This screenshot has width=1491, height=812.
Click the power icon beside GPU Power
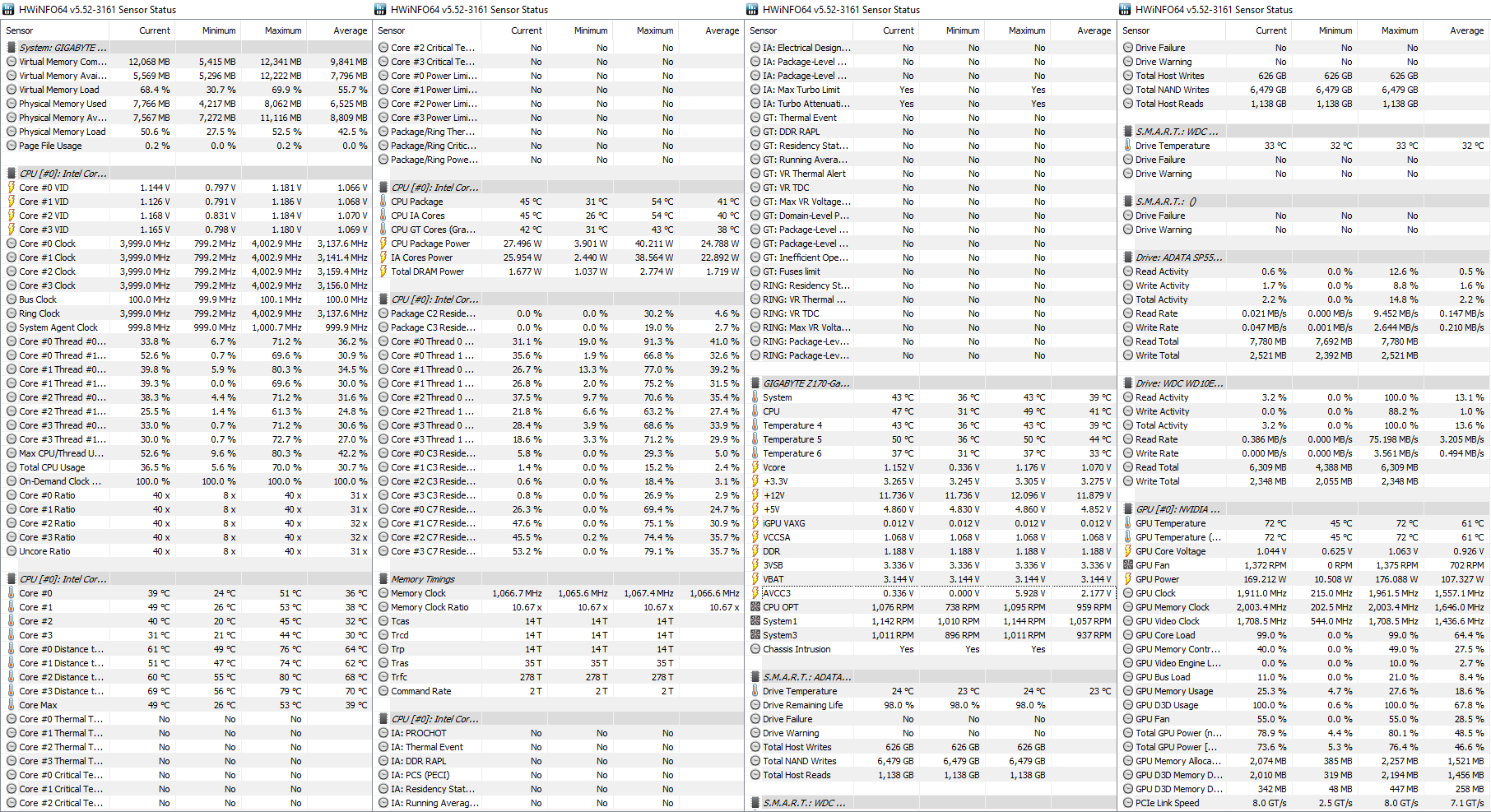tap(1128, 579)
